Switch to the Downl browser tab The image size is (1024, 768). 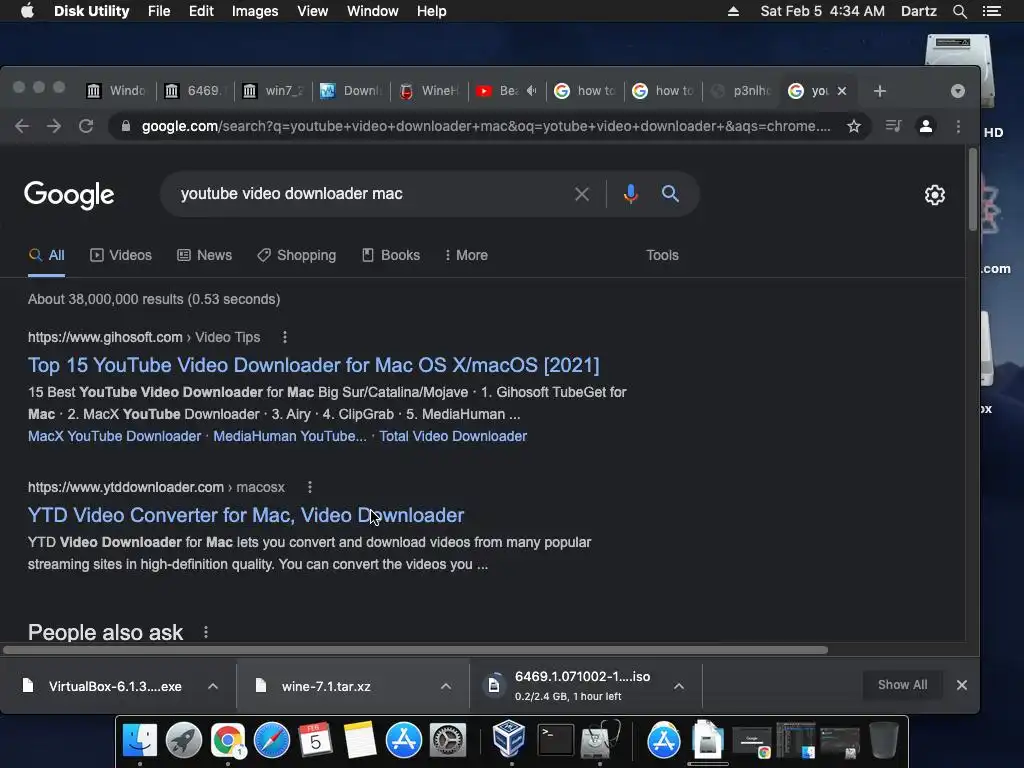(351, 91)
